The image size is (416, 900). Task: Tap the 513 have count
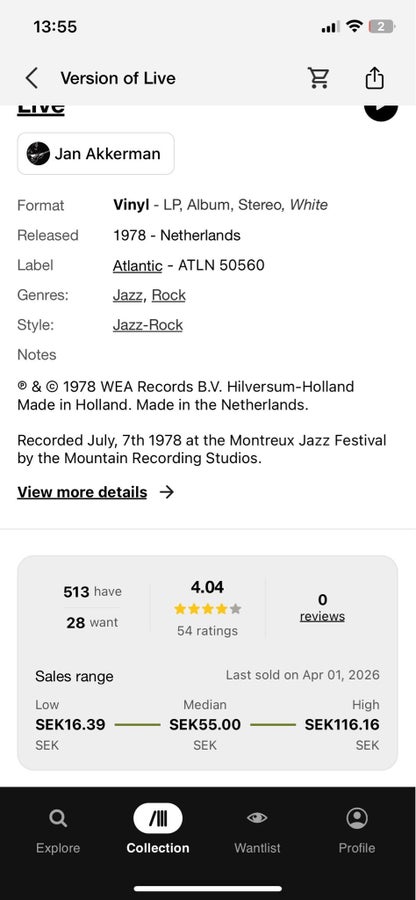pyautogui.click(x=92, y=592)
